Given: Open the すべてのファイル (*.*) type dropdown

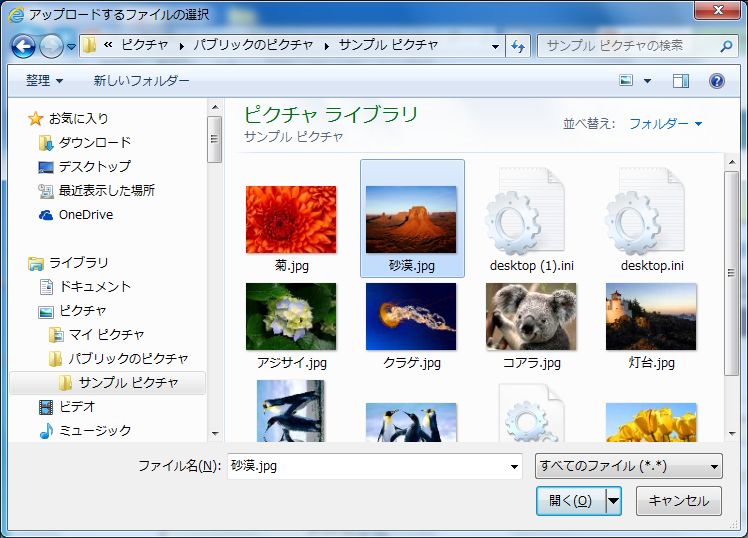Looking at the screenshot, I should click(x=629, y=466).
